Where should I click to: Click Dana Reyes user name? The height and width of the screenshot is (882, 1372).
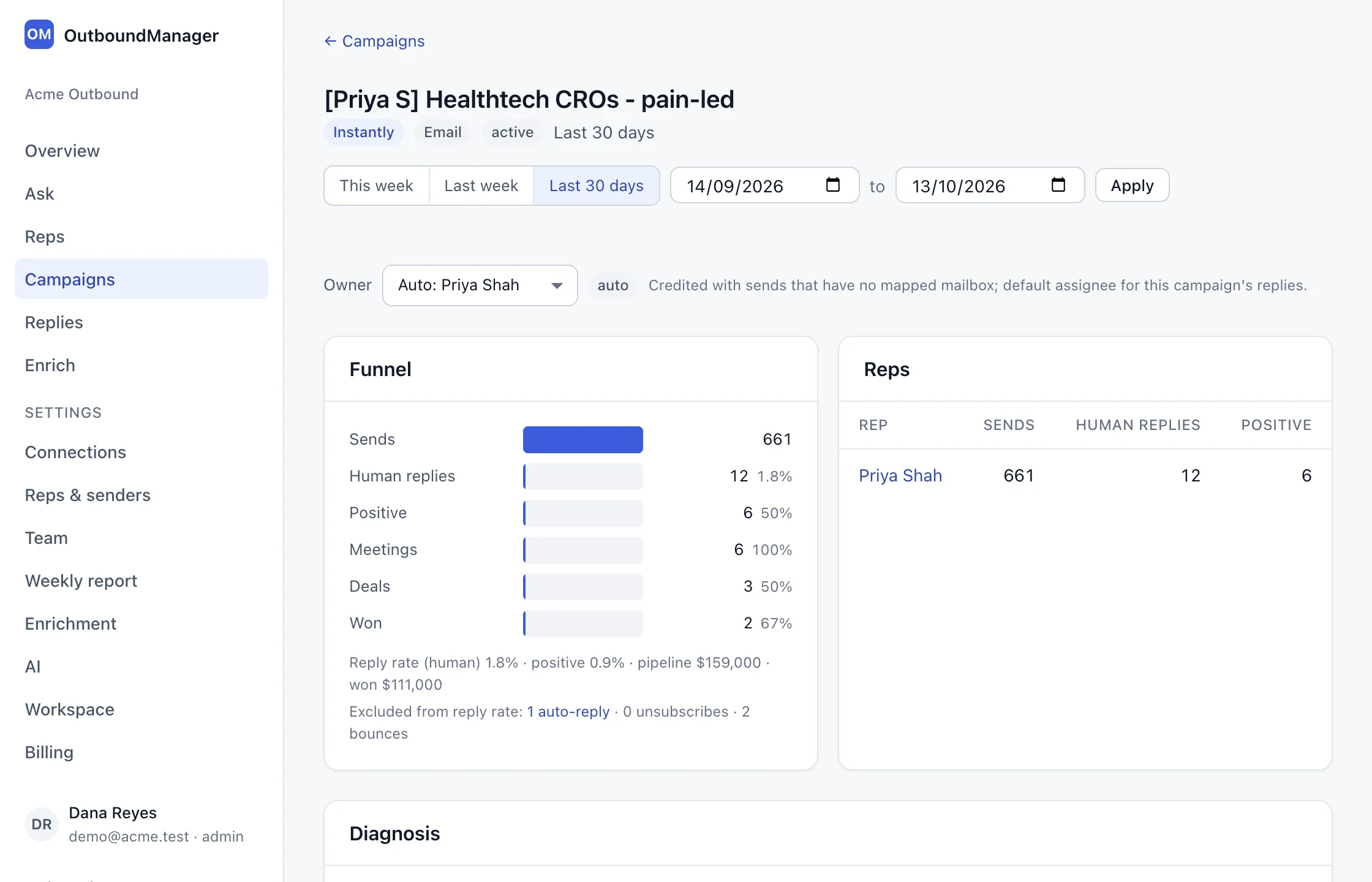pyautogui.click(x=113, y=813)
